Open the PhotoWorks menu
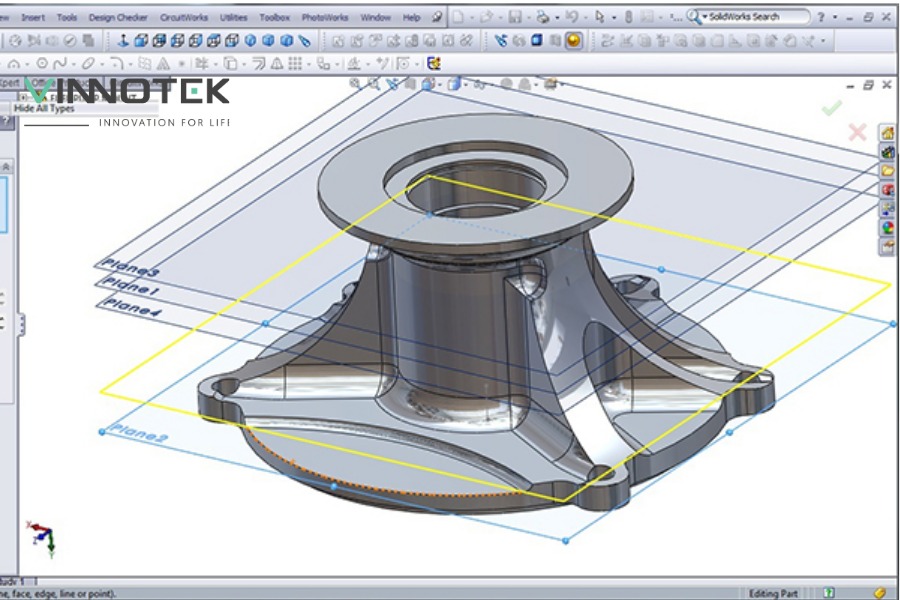 click(x=325, y=17)
